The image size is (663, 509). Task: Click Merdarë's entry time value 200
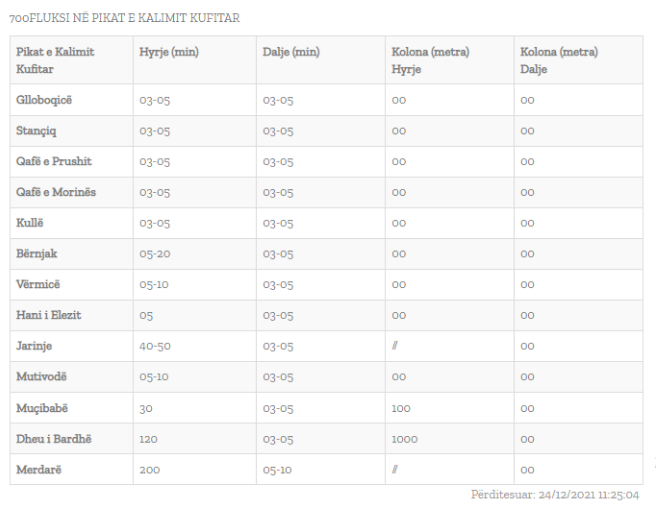pos(149,470)
